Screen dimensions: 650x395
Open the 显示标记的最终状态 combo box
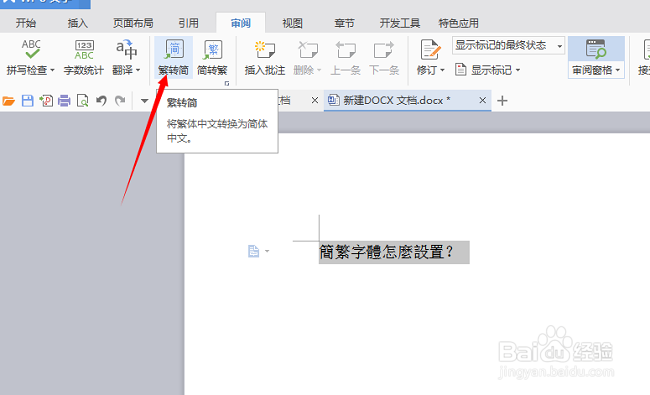point(508,46)
